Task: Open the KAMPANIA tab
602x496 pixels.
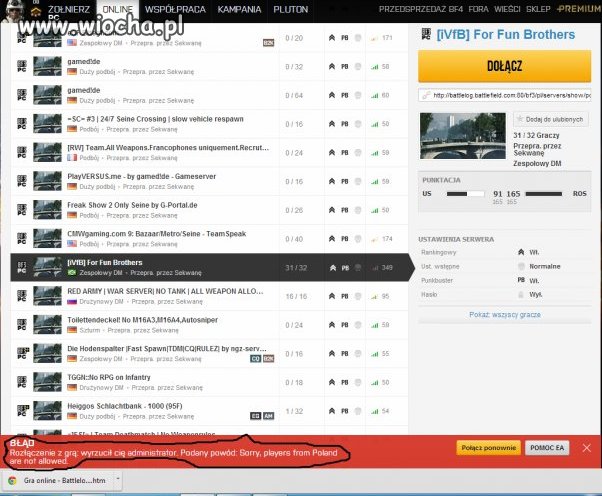Action: [x=239, y=9]
